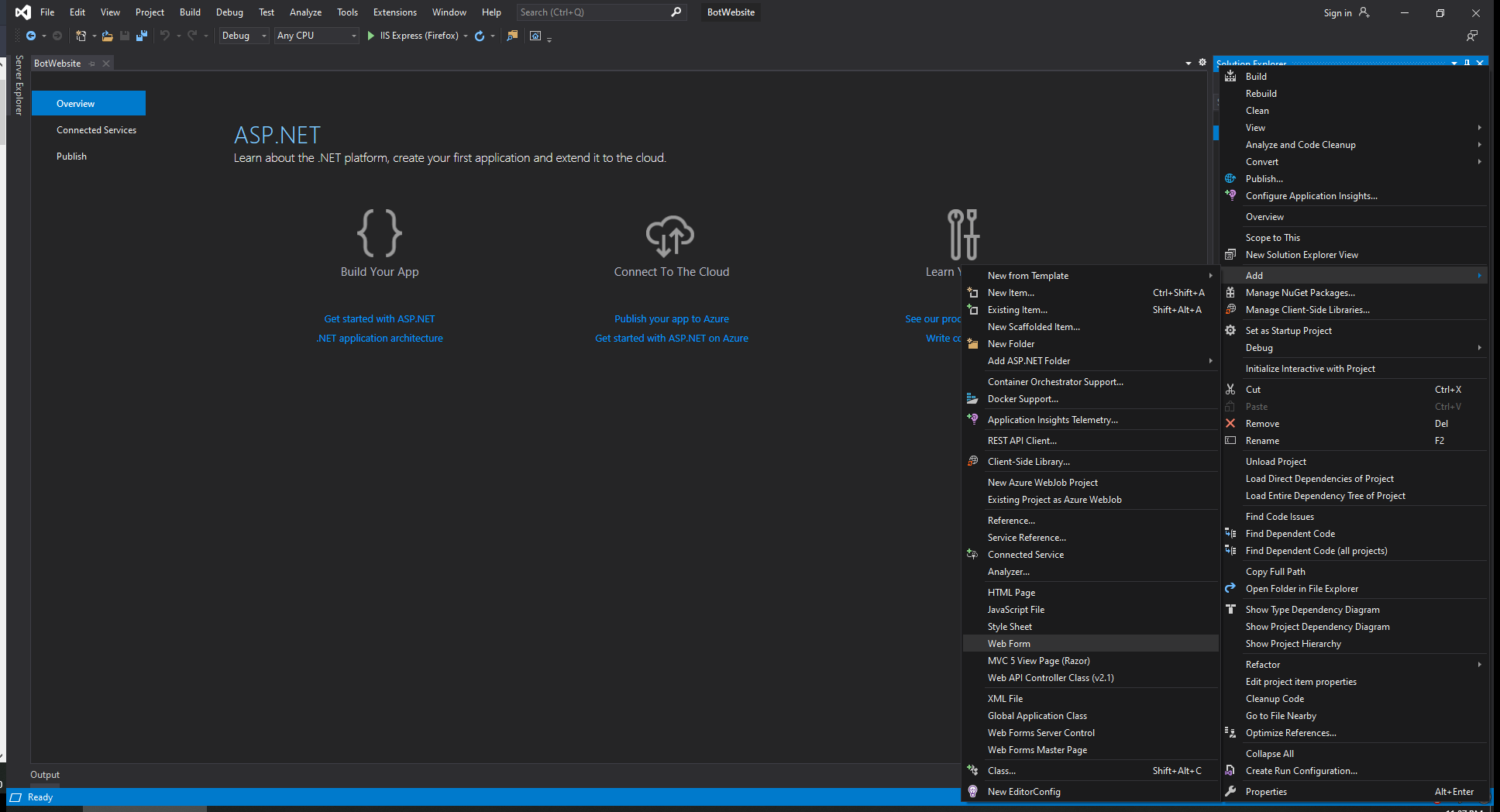Choose Publish... from the context menu
Screen dimensions: 1500x812
[1354, 179]
